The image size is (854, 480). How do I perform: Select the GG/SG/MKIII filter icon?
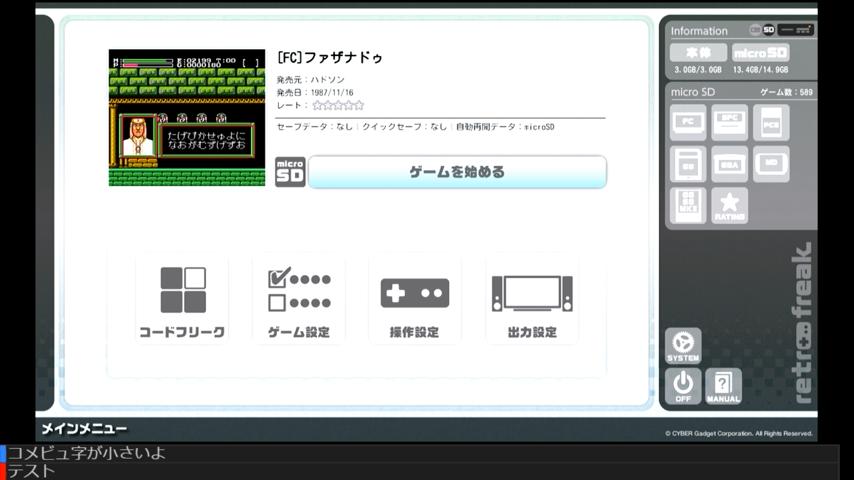(688, 205)
